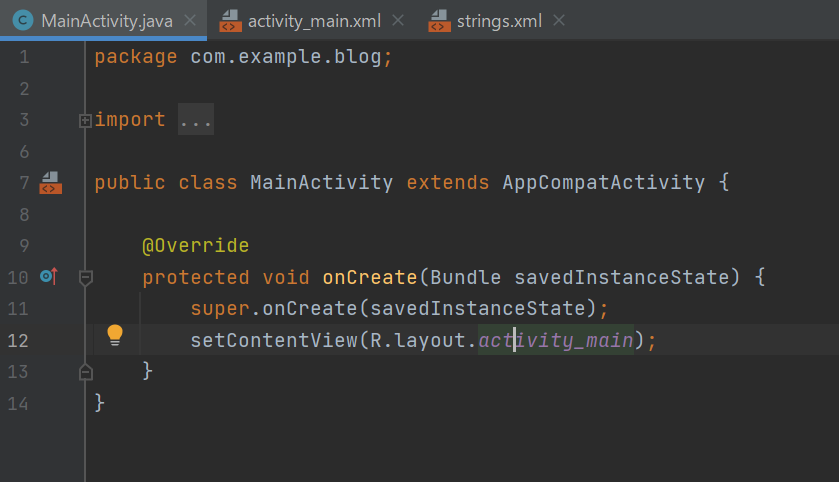This screenshot has height=482, width=839.
Task: Click the activity_main resource reference
Action: (556, 340)
